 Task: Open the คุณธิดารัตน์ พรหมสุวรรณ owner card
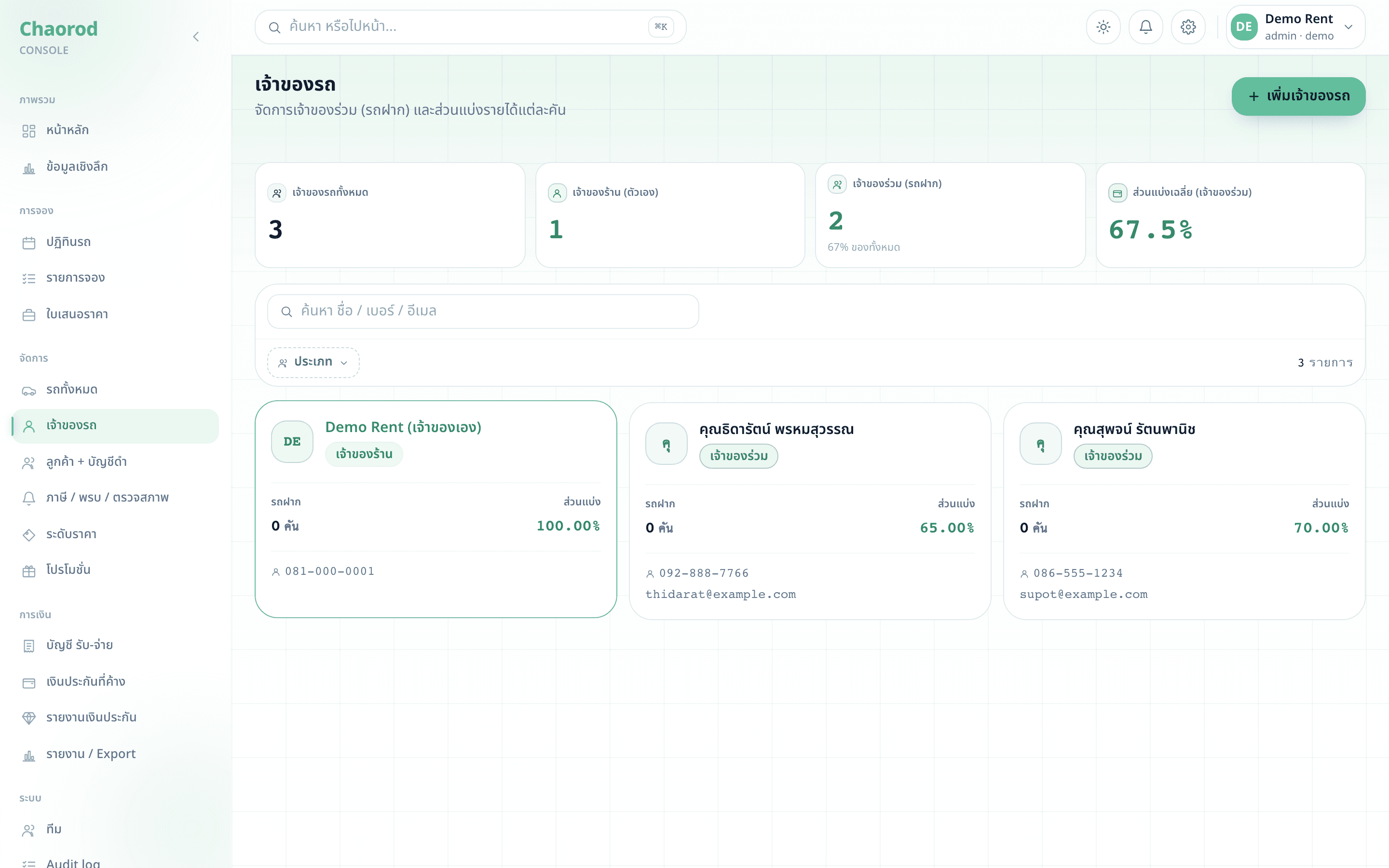pos(810,511)
